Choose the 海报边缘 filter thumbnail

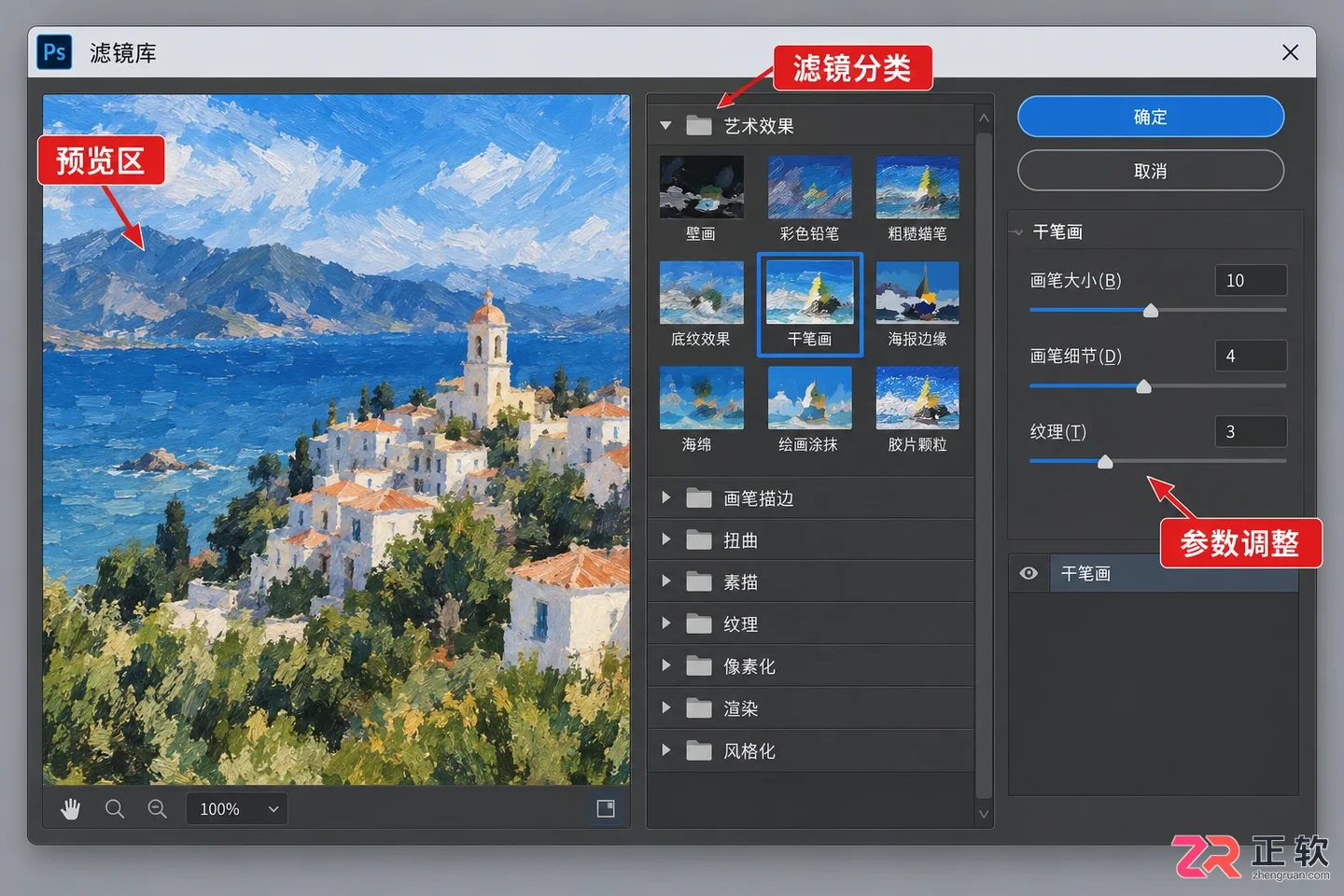coord(917,292)
